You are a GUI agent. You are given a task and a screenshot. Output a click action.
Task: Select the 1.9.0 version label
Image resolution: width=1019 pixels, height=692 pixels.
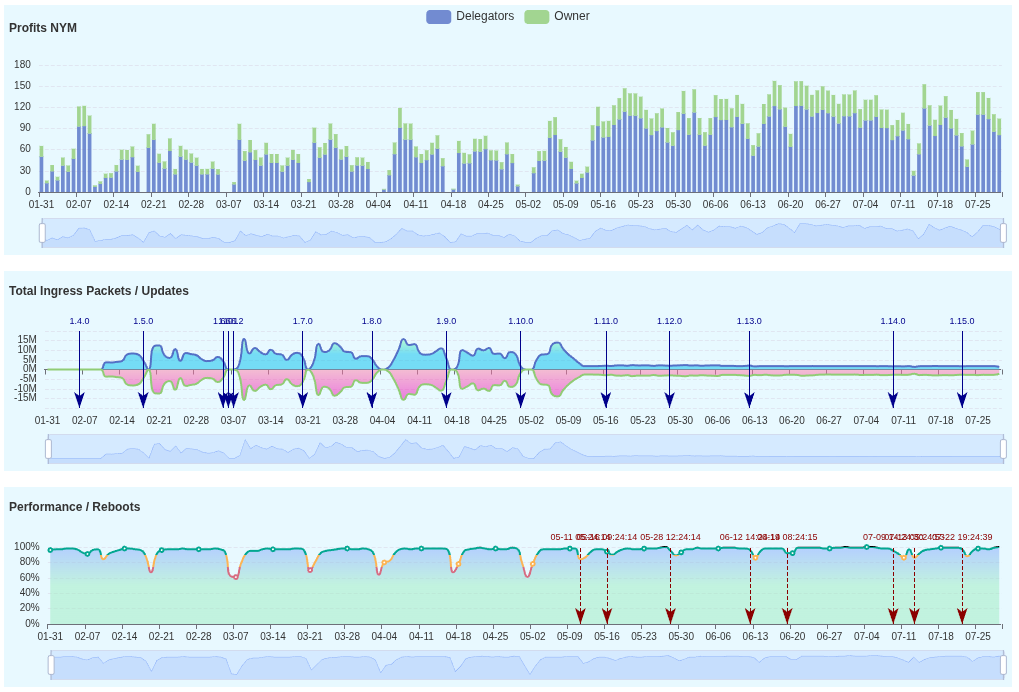(x=446, y=321)
